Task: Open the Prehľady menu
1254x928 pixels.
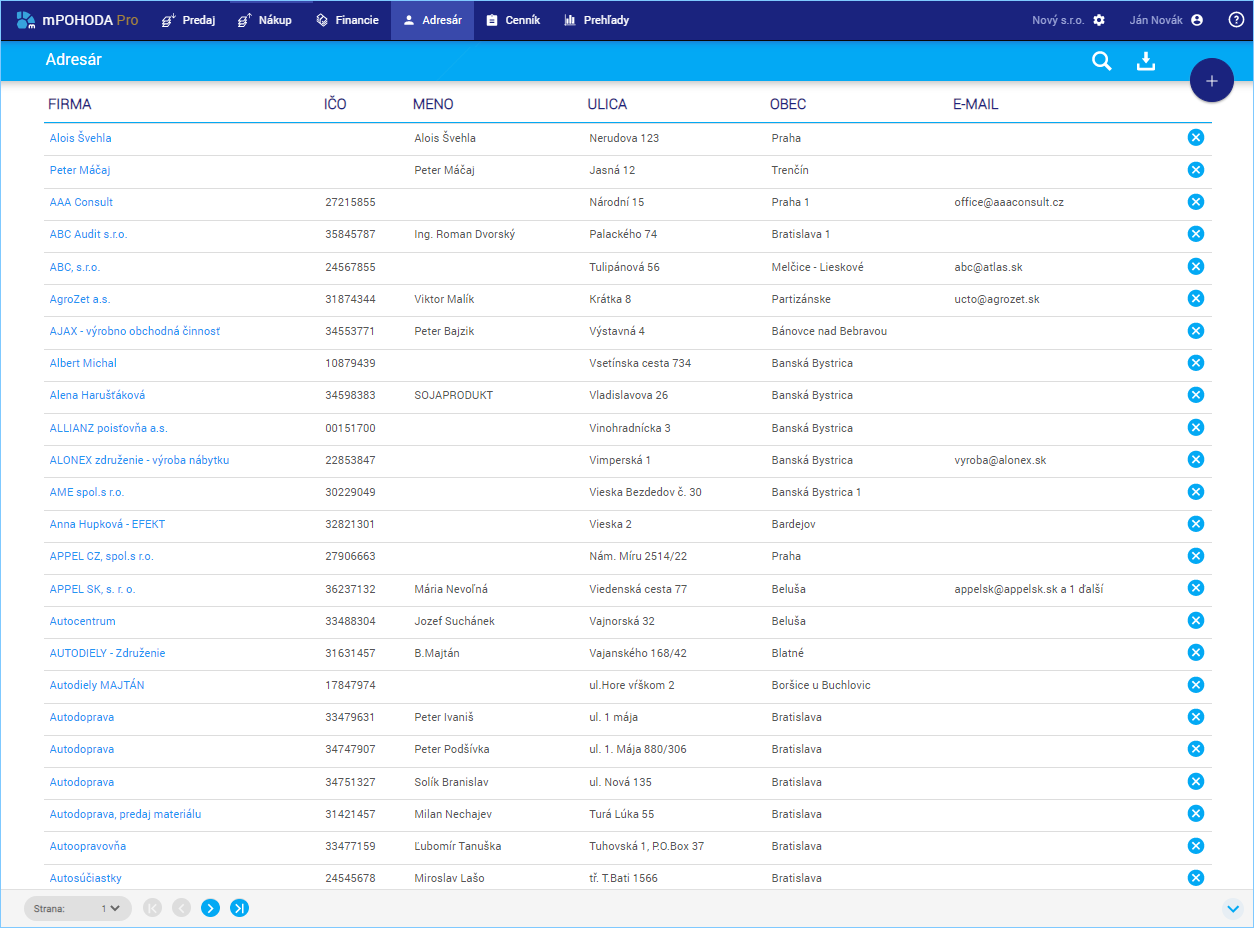Action: pyautogui.click(x=597, y=20)
